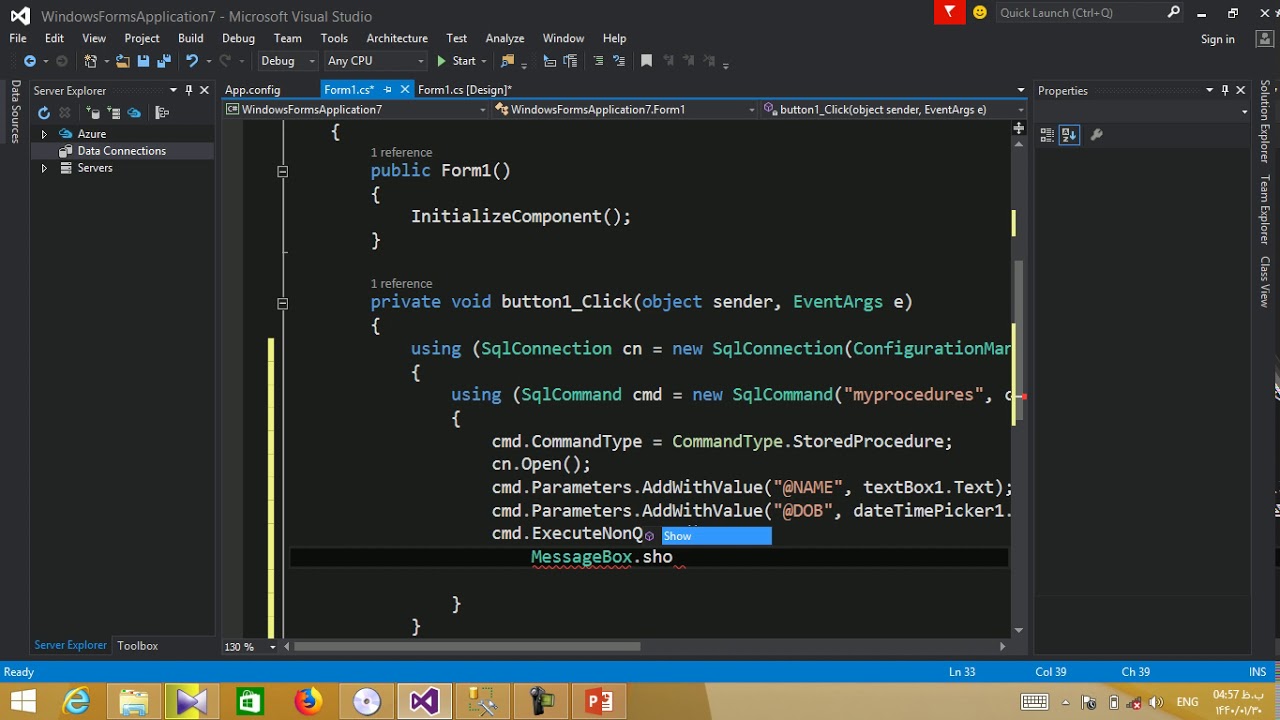Click the Open File folder icon
The height and width of the screenshot is (720, 1280).
[x=122, y=61]
